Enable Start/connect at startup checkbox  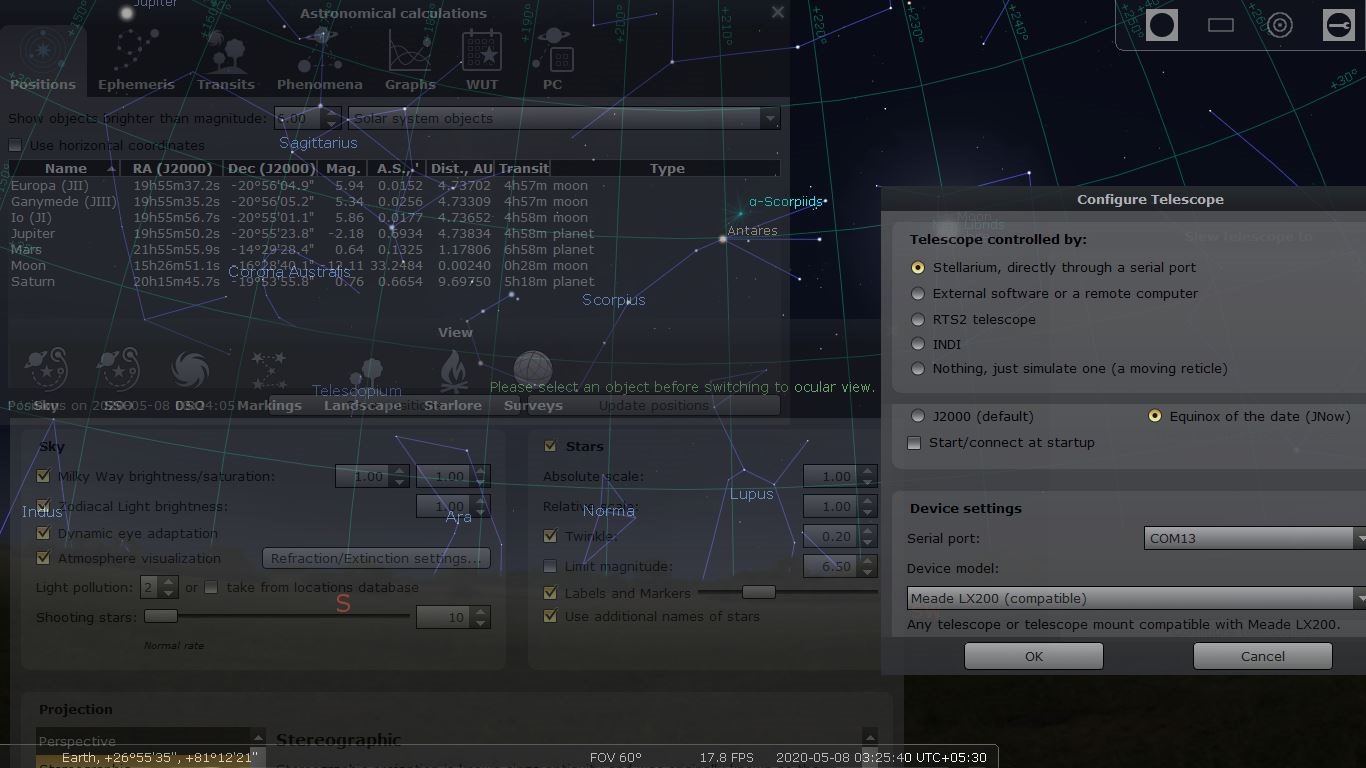[x=914, y=442]
